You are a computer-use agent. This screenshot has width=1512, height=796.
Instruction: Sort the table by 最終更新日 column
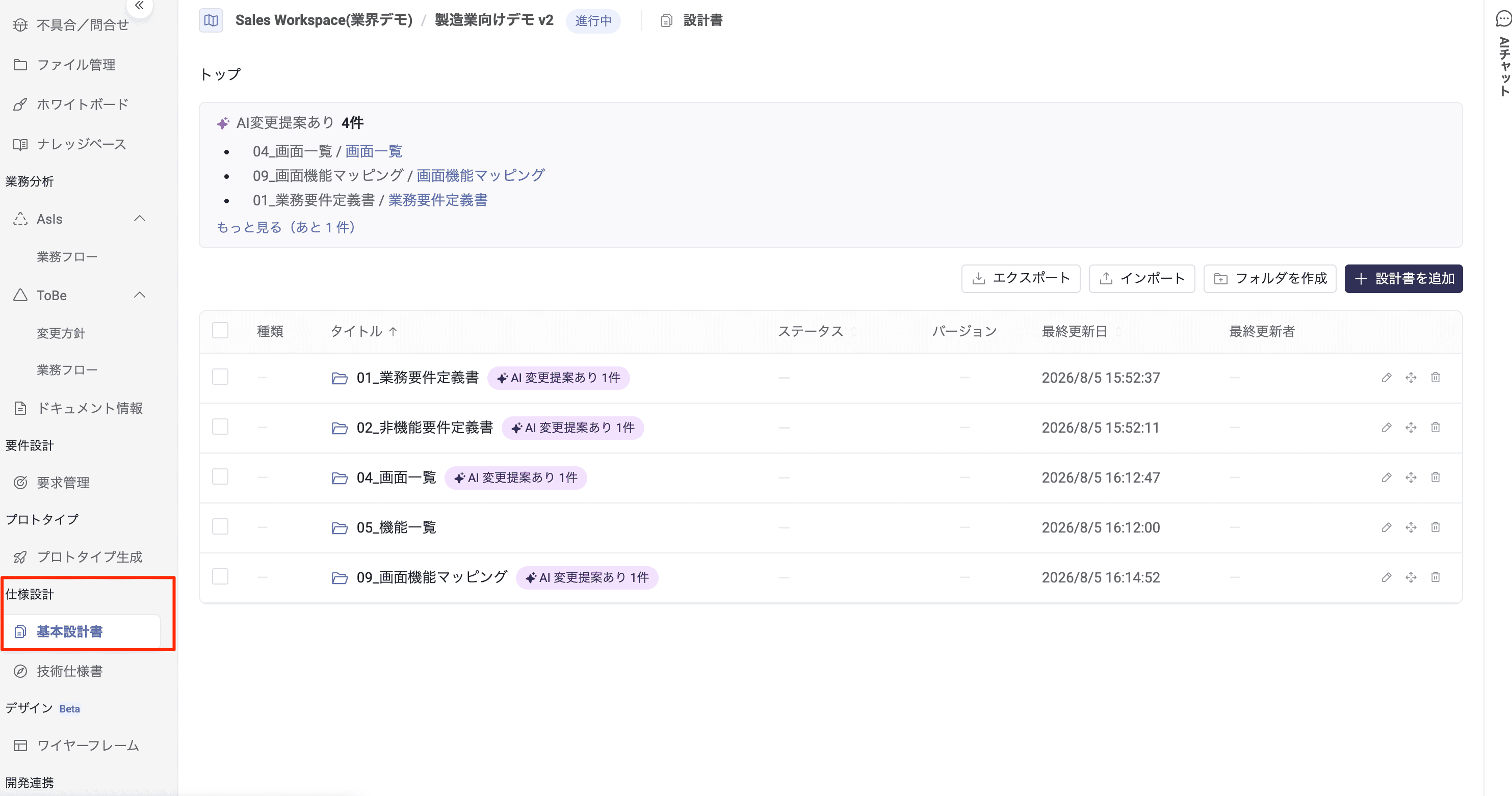point(1081,331)
